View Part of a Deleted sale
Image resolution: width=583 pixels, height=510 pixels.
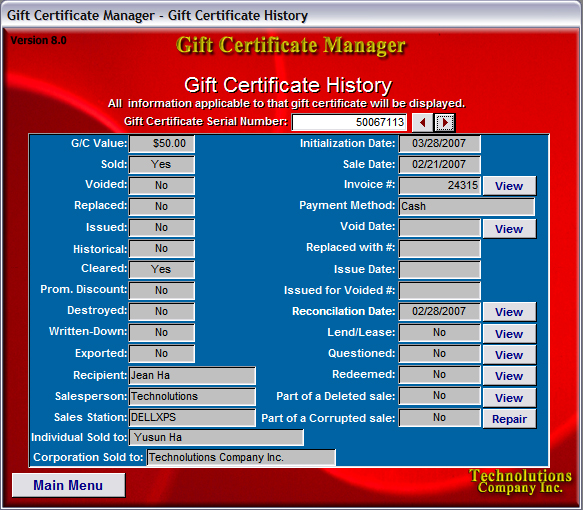click(509, 398)
